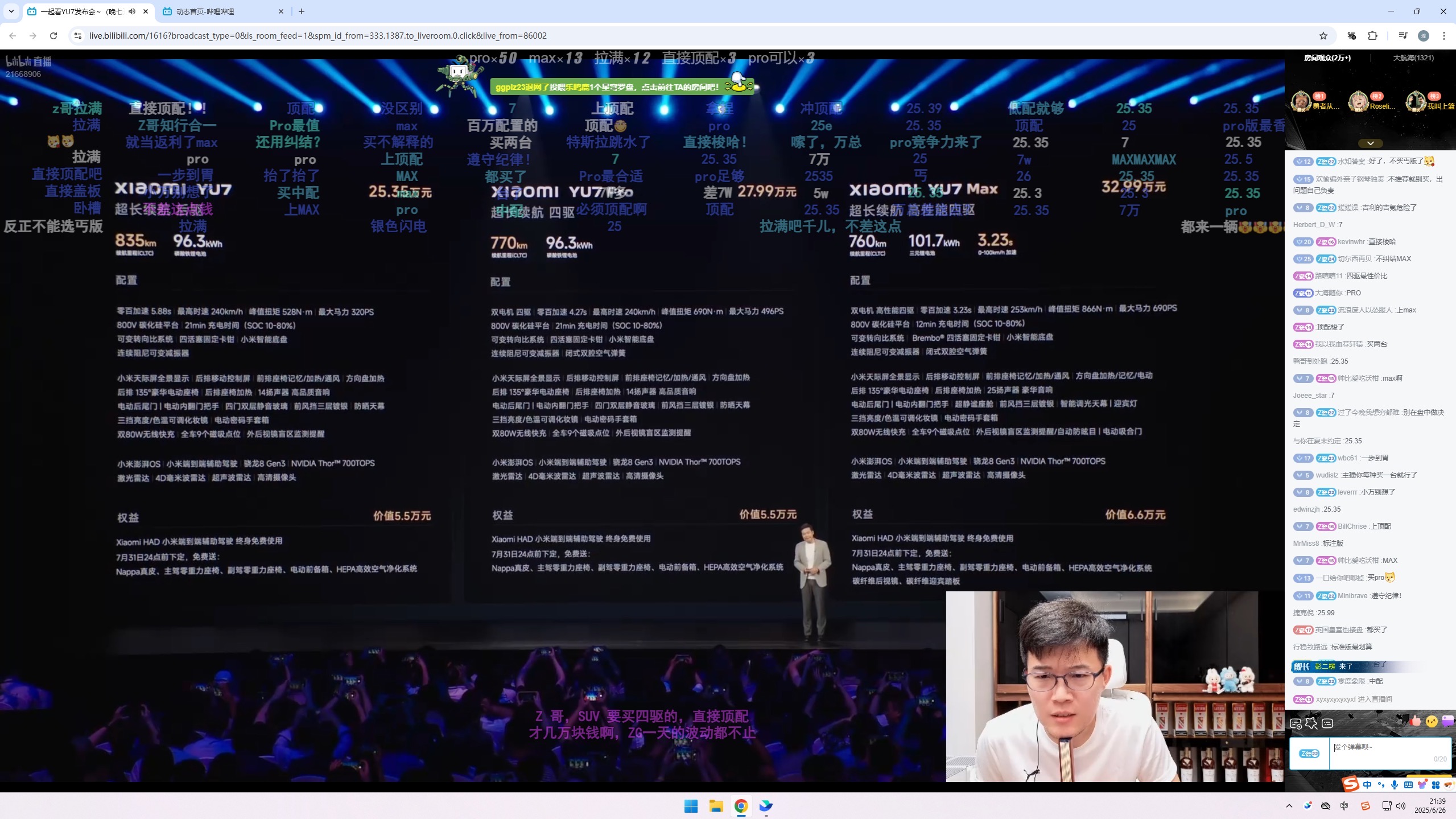
Task: Open Sogou skin shirt icon
Action: (1422, 785)
